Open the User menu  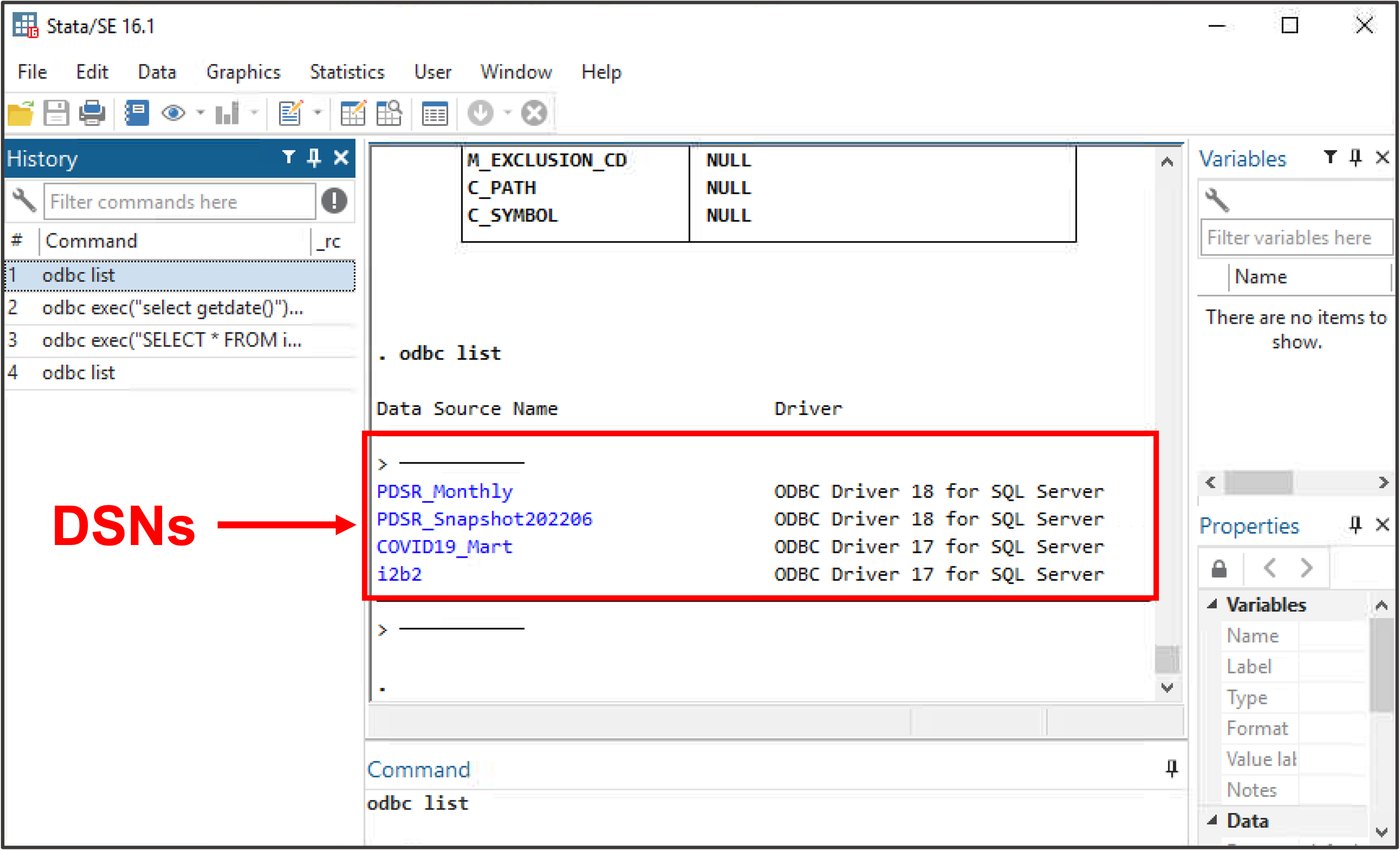[432, 71]
